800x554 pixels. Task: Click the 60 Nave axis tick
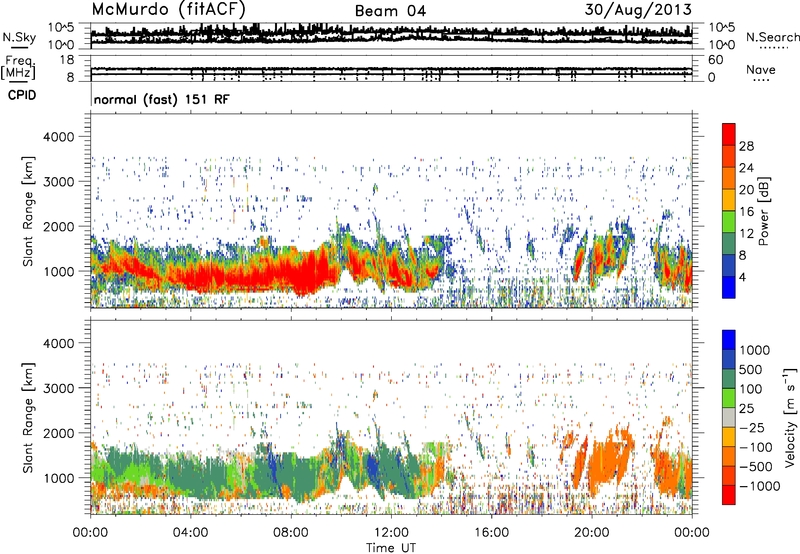(x=716, y=60)
